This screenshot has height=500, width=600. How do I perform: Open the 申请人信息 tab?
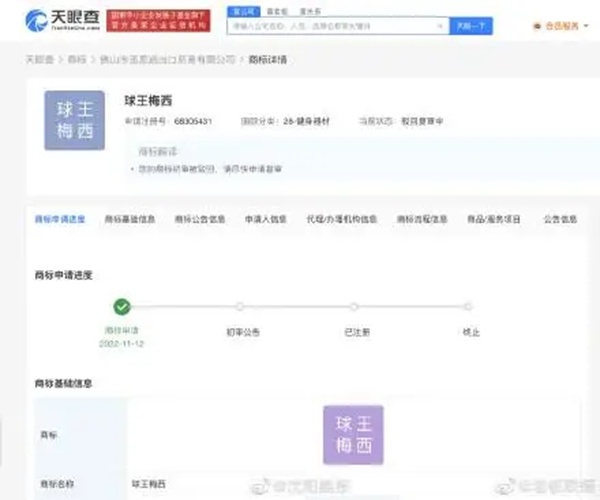click(x=265, y=218)
